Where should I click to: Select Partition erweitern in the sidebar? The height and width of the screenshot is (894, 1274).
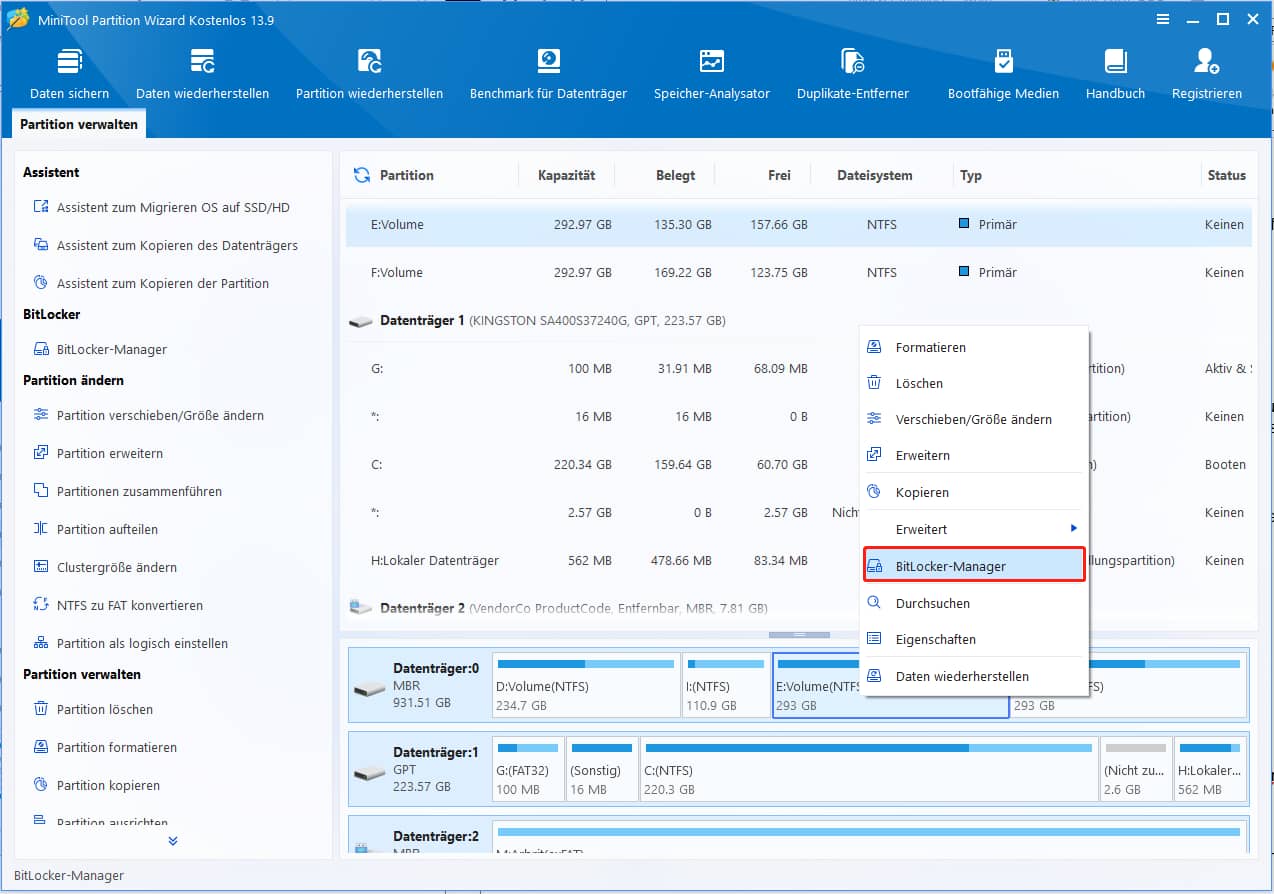pyautogui.click(x=98, y=453)
